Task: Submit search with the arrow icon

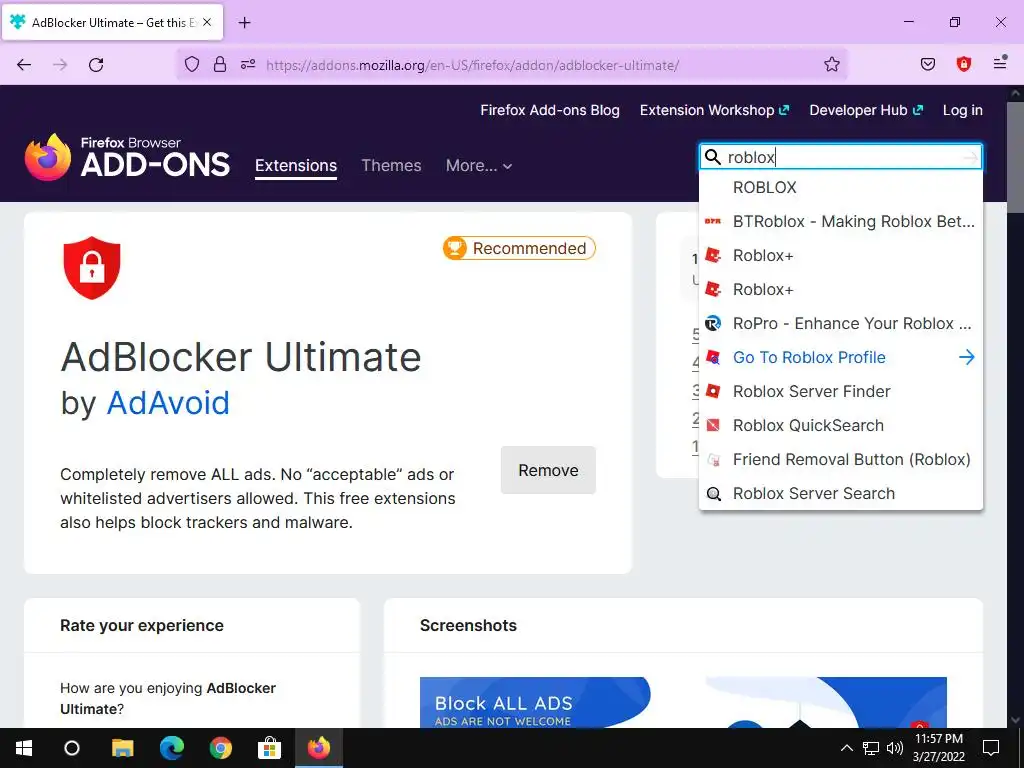Action: (x=970, y=157)
